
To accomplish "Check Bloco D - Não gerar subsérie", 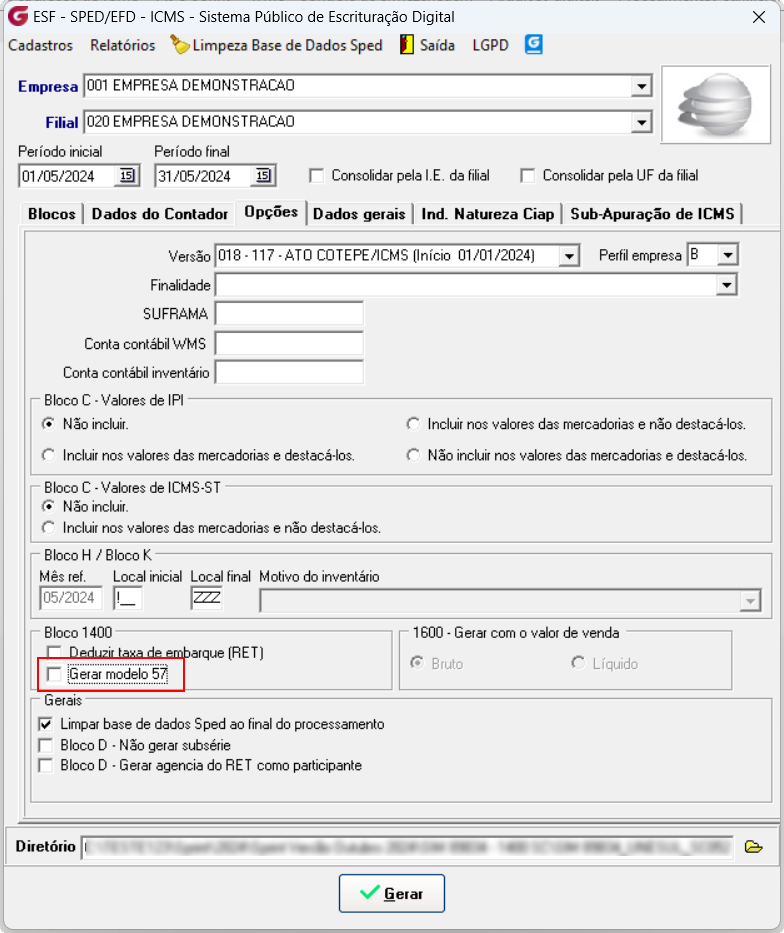I will [x=45, y=745].
